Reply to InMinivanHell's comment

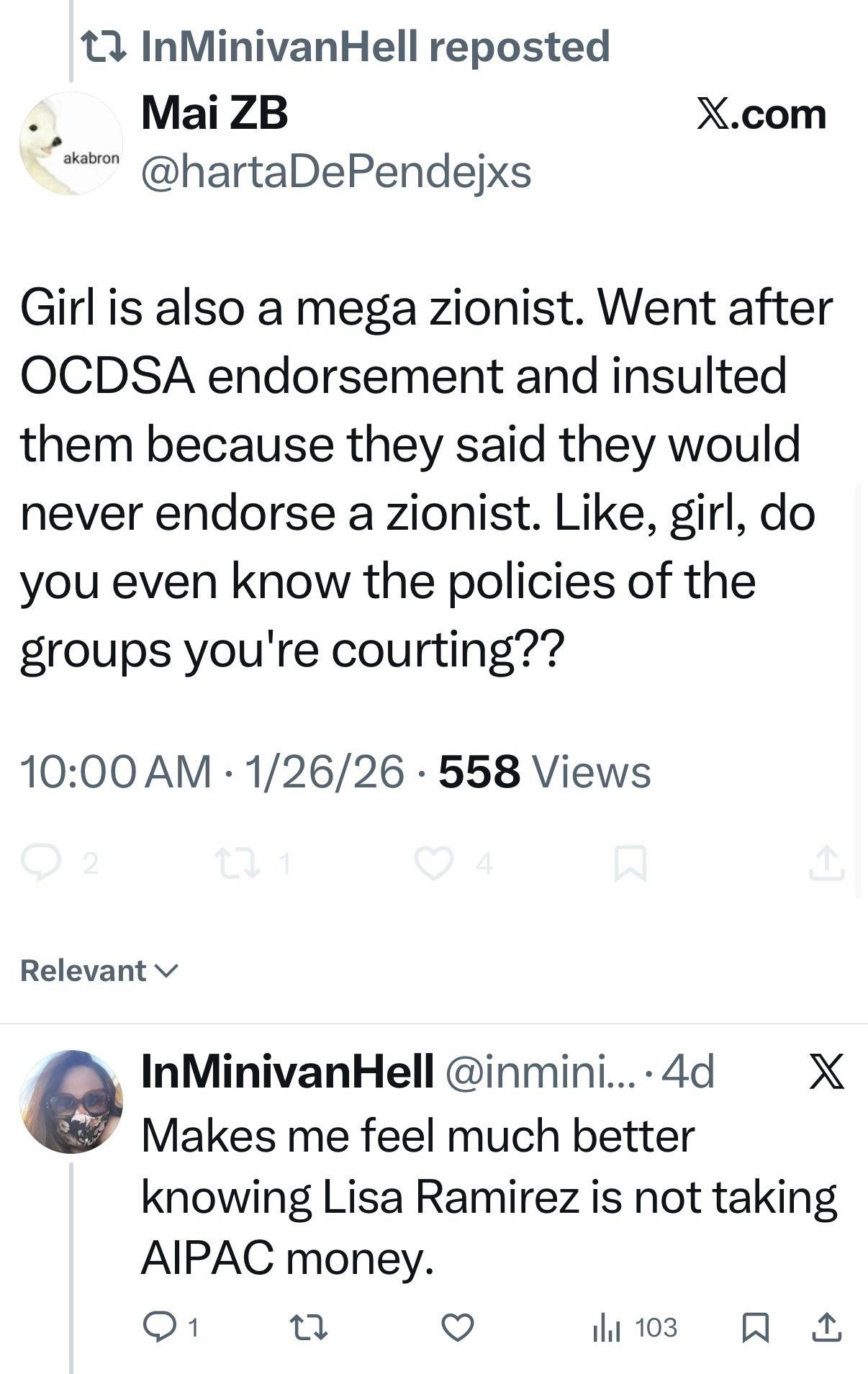pyautogui.click(x=159, y=1327)
